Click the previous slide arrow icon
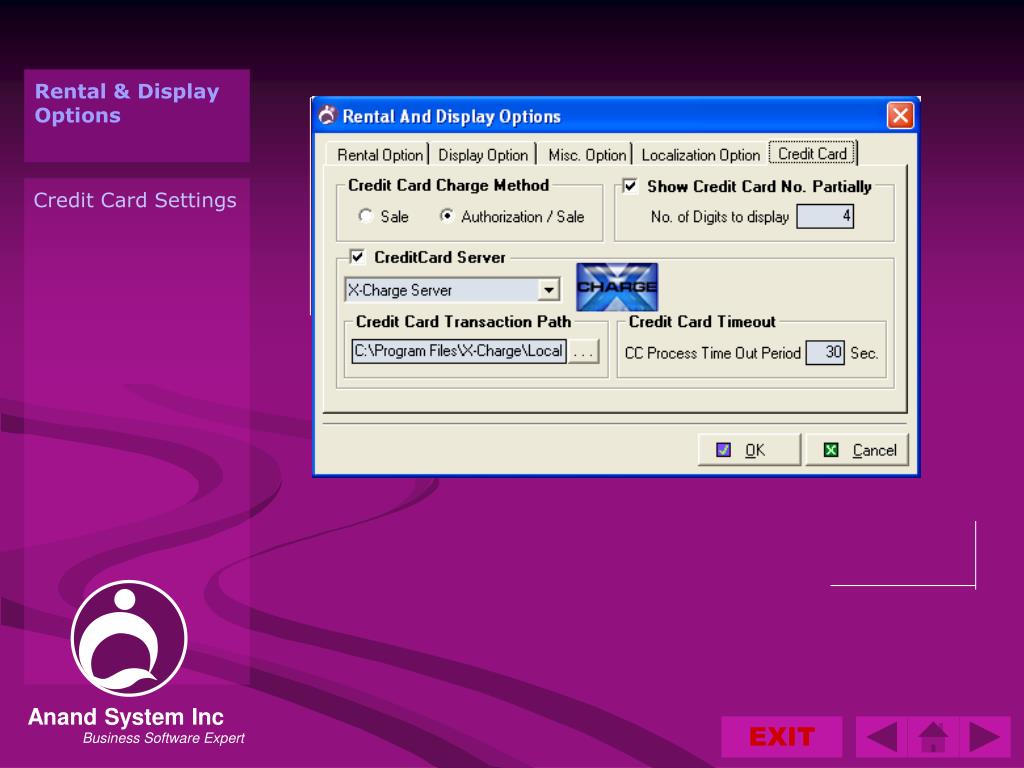The width and height of the screenshot is (1024, 768). pyautogui.click(x=881, y=737)
